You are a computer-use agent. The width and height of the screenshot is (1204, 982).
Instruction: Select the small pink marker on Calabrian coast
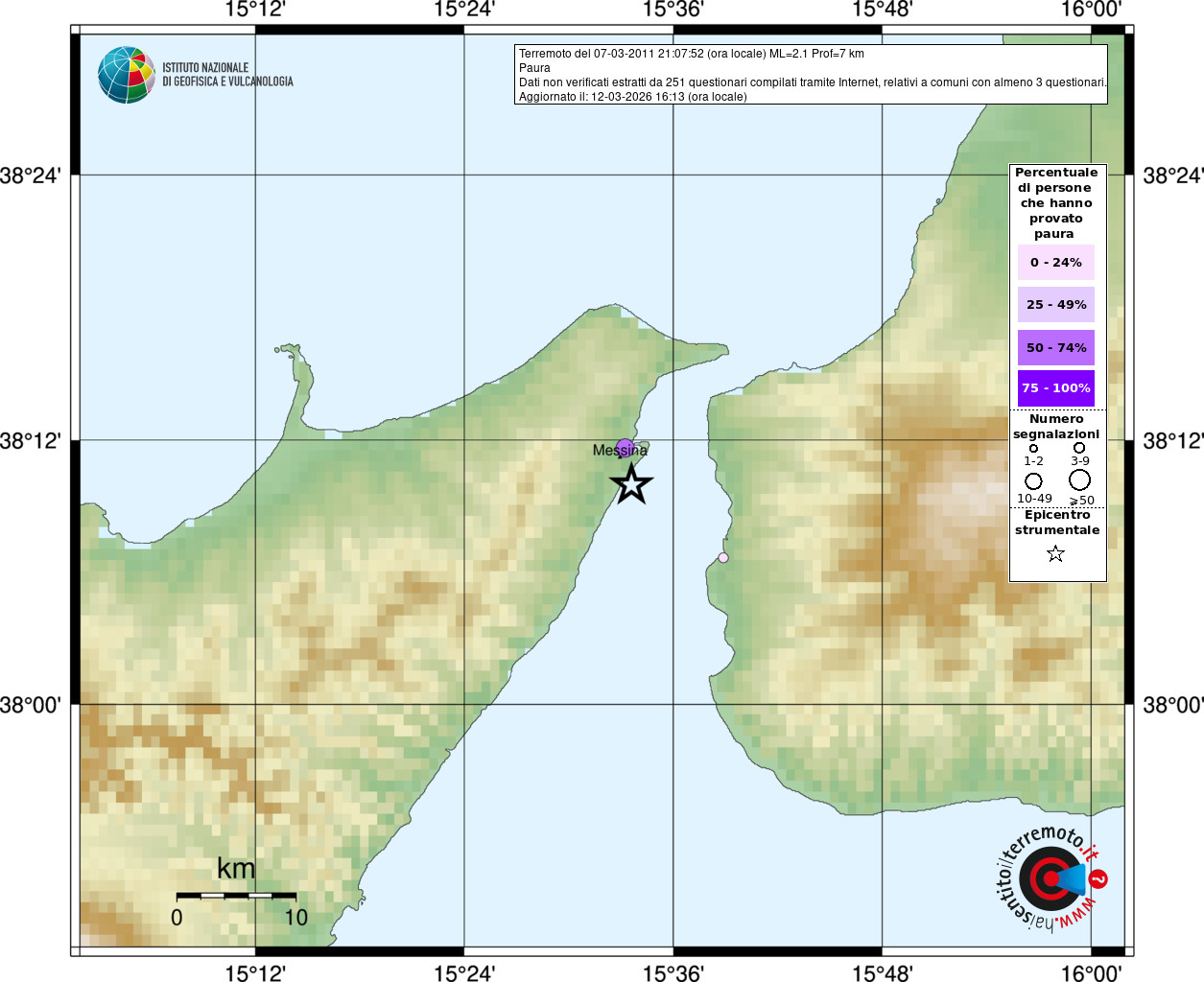tap(723, 557)
